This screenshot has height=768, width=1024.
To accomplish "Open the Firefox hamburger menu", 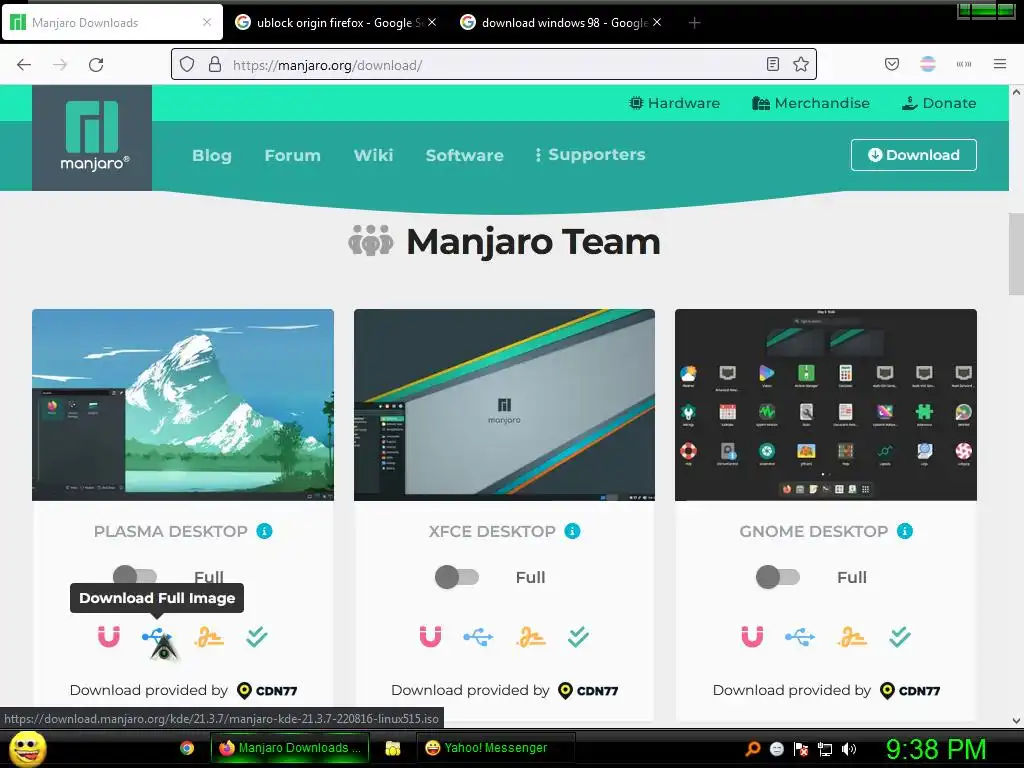I will tap(999, 64).
